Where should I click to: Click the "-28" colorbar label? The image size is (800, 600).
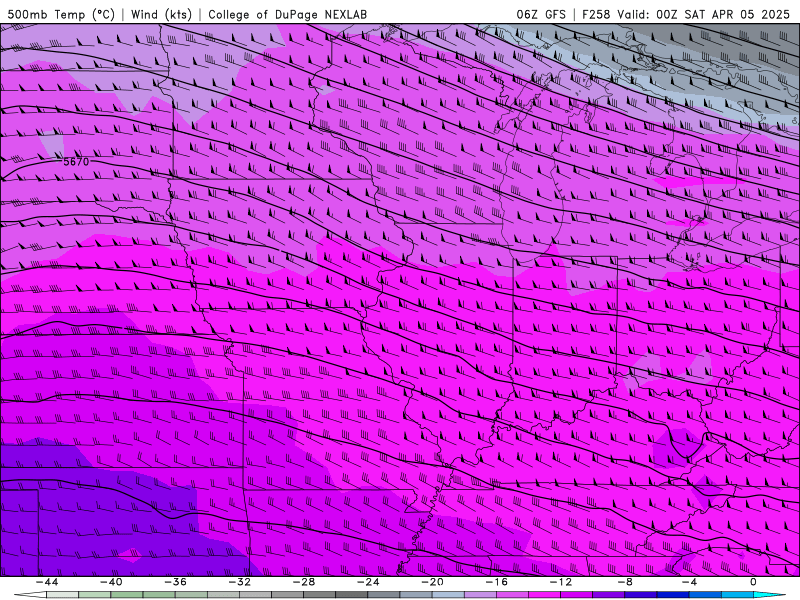pyautogui.click(x=304, y=582)
